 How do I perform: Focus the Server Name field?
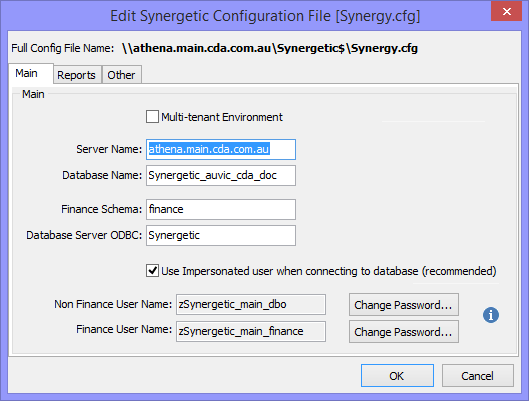221,149
